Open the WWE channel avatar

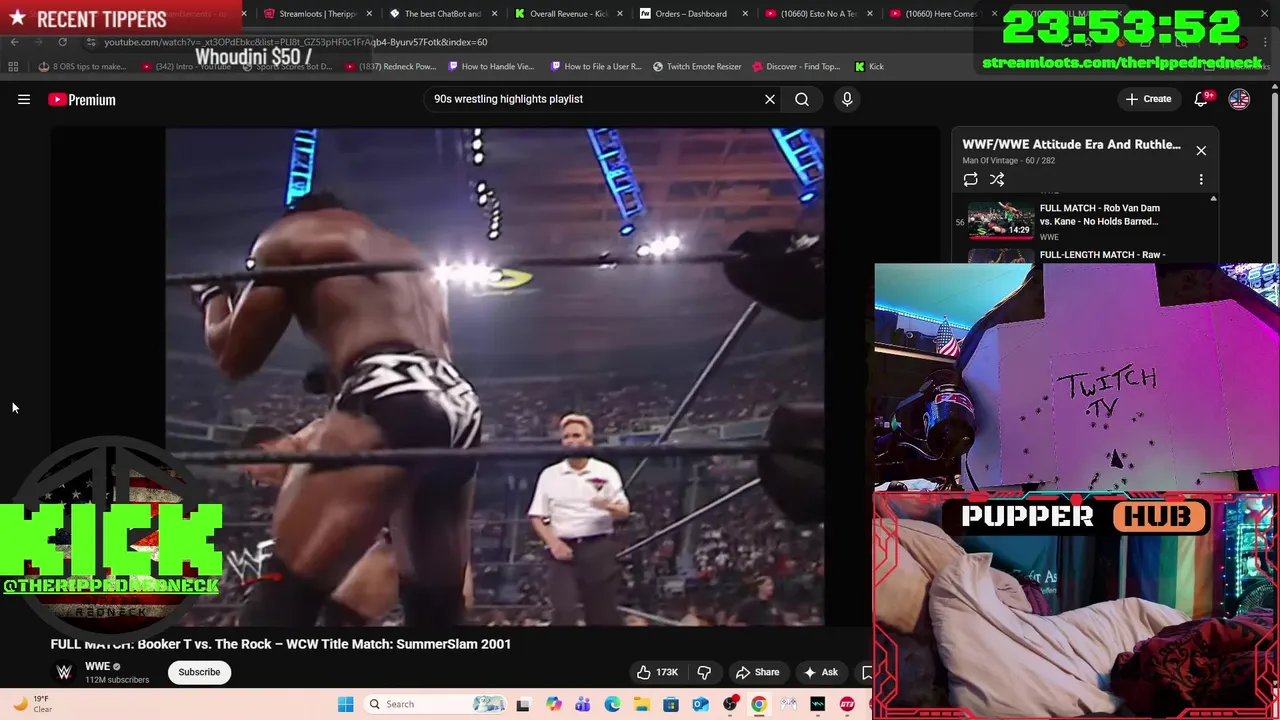pos(64,672)
